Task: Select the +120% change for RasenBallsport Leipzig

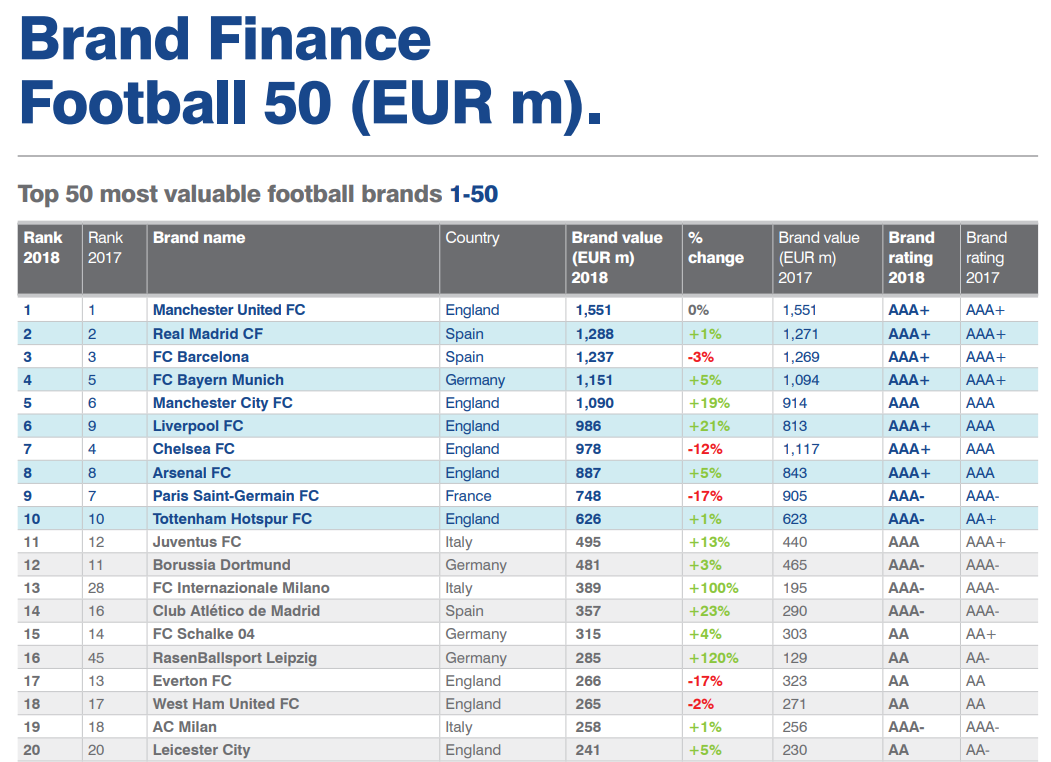Action: coord(713,658)
